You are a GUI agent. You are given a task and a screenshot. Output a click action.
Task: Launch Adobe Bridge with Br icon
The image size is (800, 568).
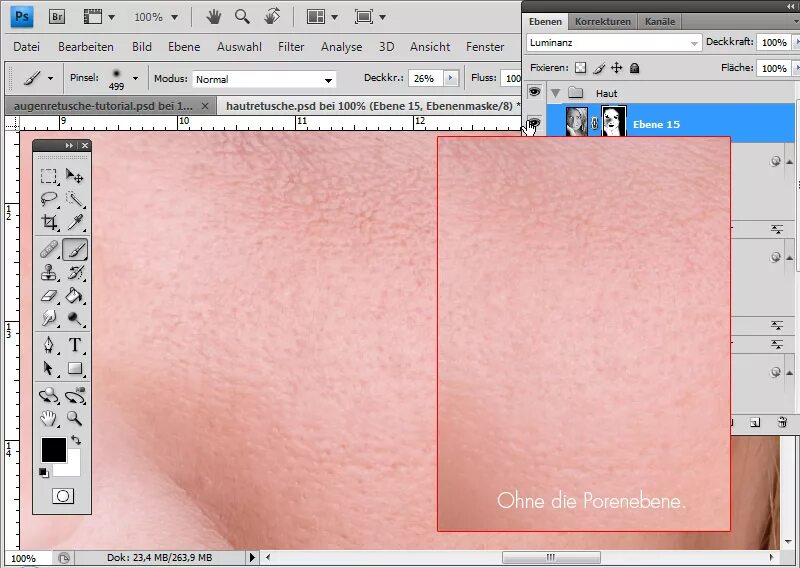click(57, 17)
